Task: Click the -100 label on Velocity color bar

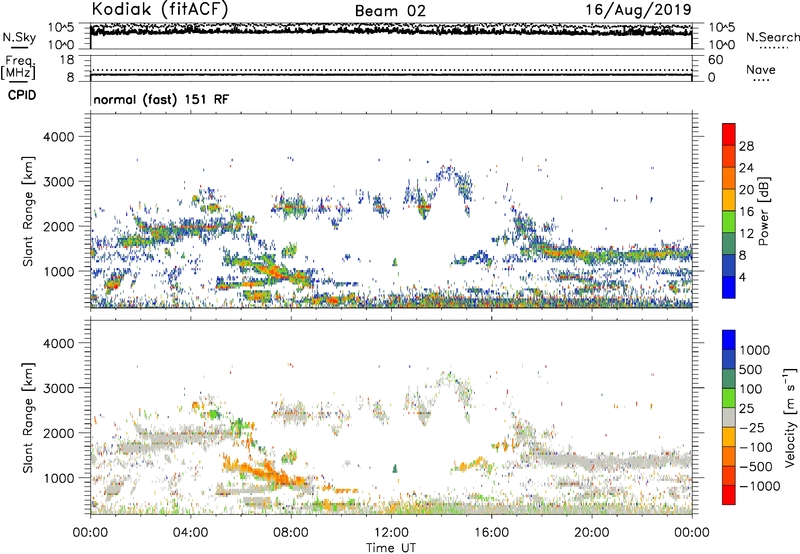Action: (x=756, y=447)
